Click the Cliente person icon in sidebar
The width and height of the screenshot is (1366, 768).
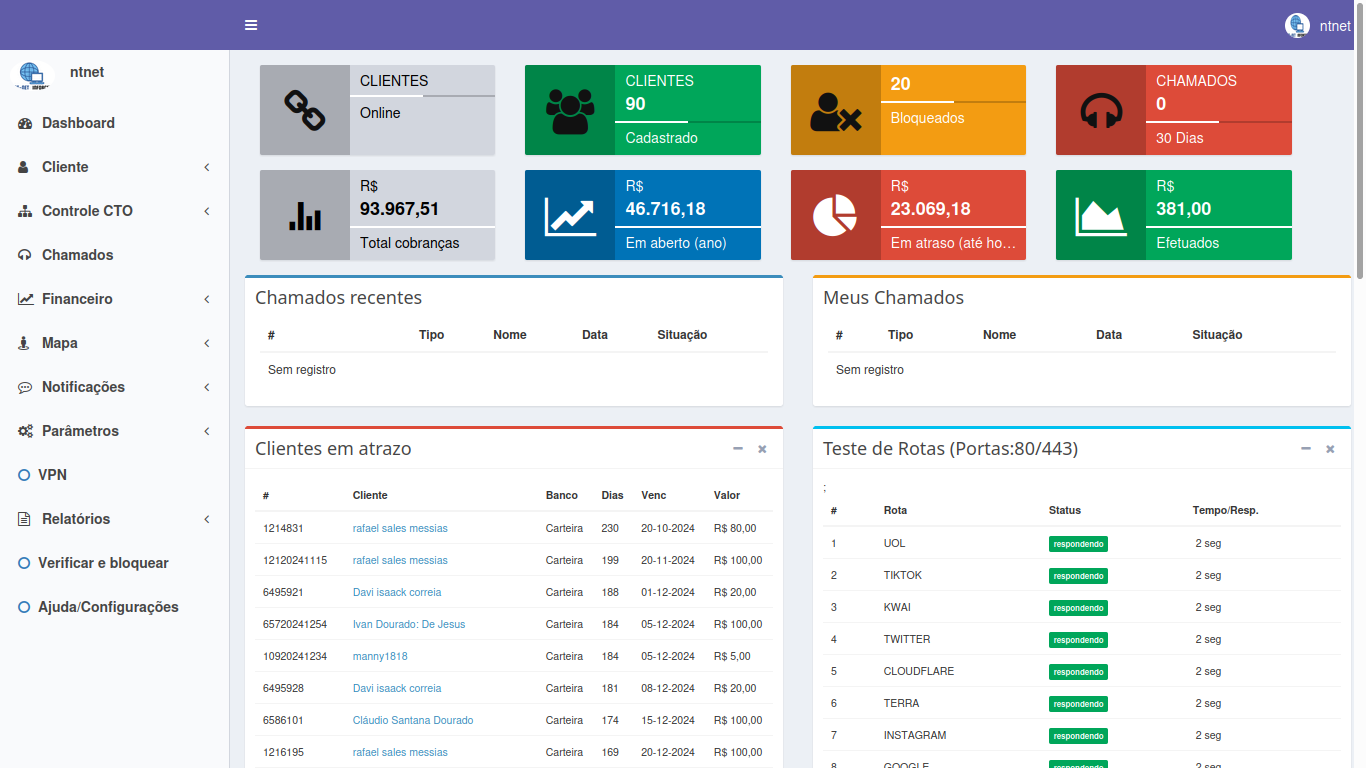click(24, 167)
